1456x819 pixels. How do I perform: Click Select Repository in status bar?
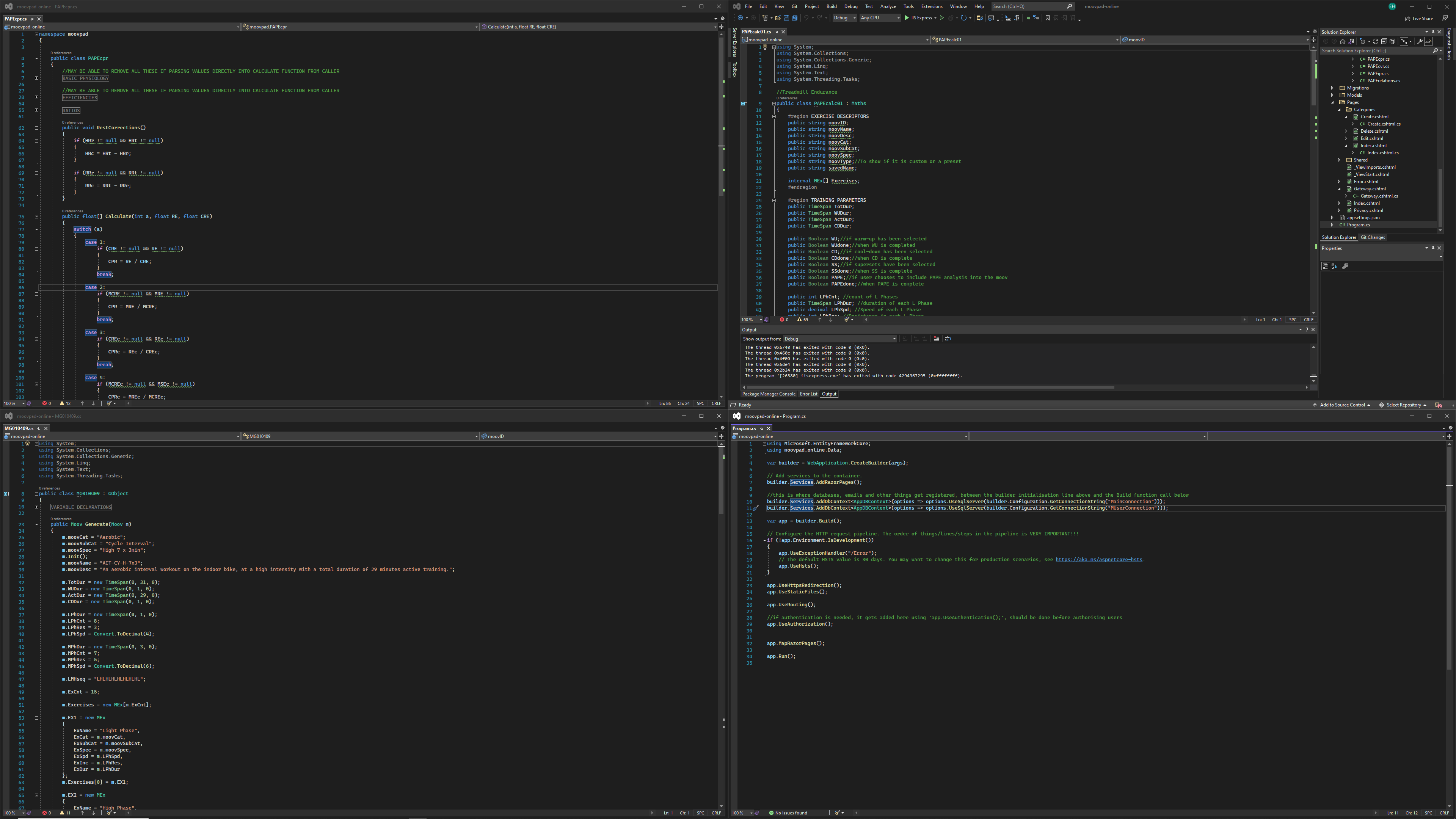(x=1403, y=405)
